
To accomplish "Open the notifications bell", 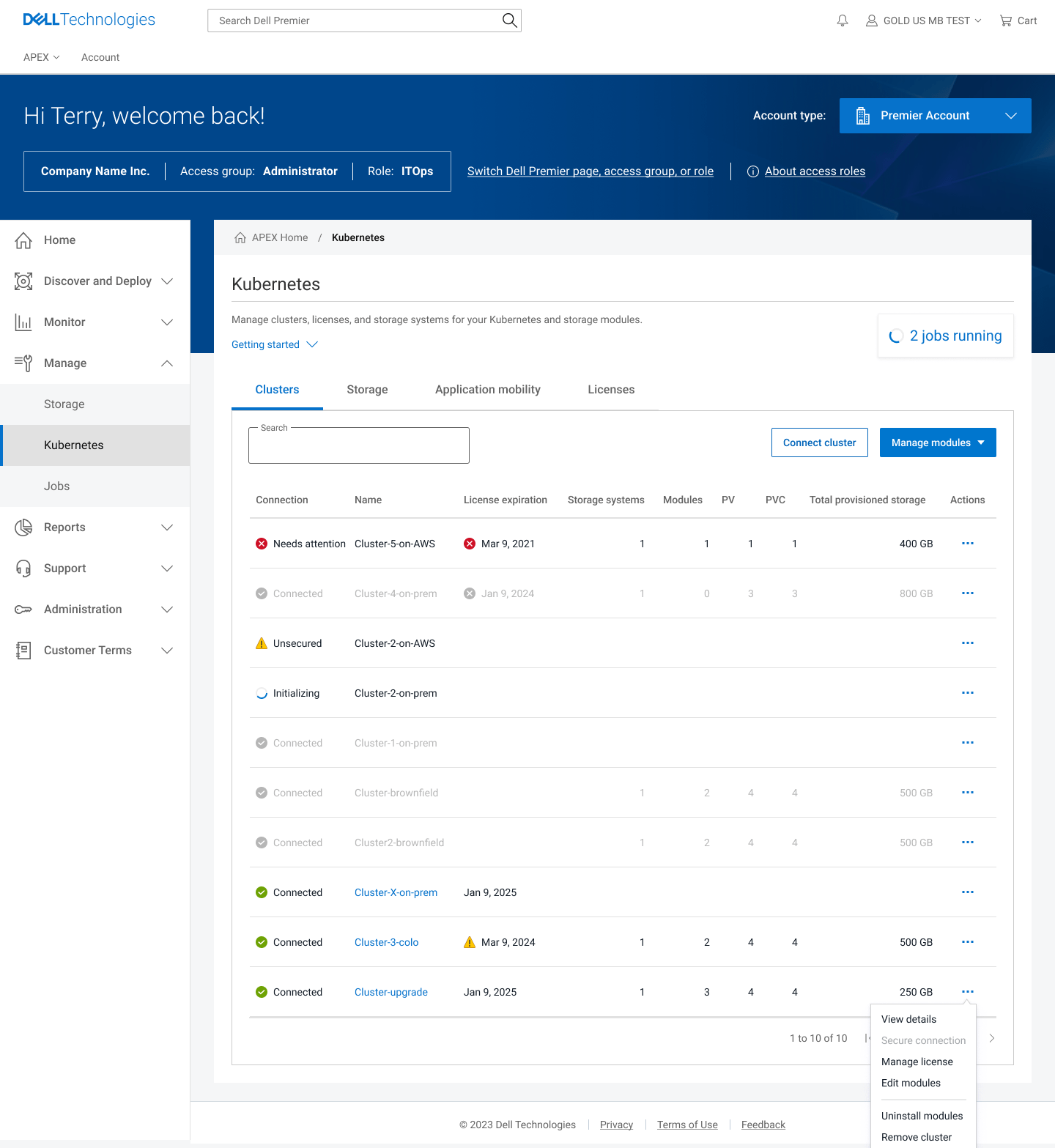I will coord(843,21).
